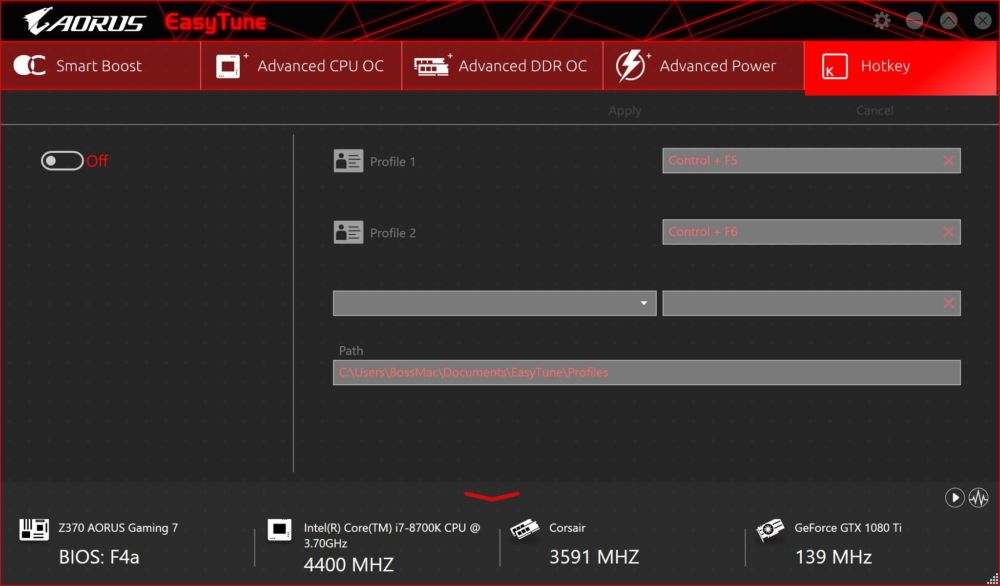Go to the Advanced Power tab
The height and width of the screenshot is (586, 1000).
703,66
